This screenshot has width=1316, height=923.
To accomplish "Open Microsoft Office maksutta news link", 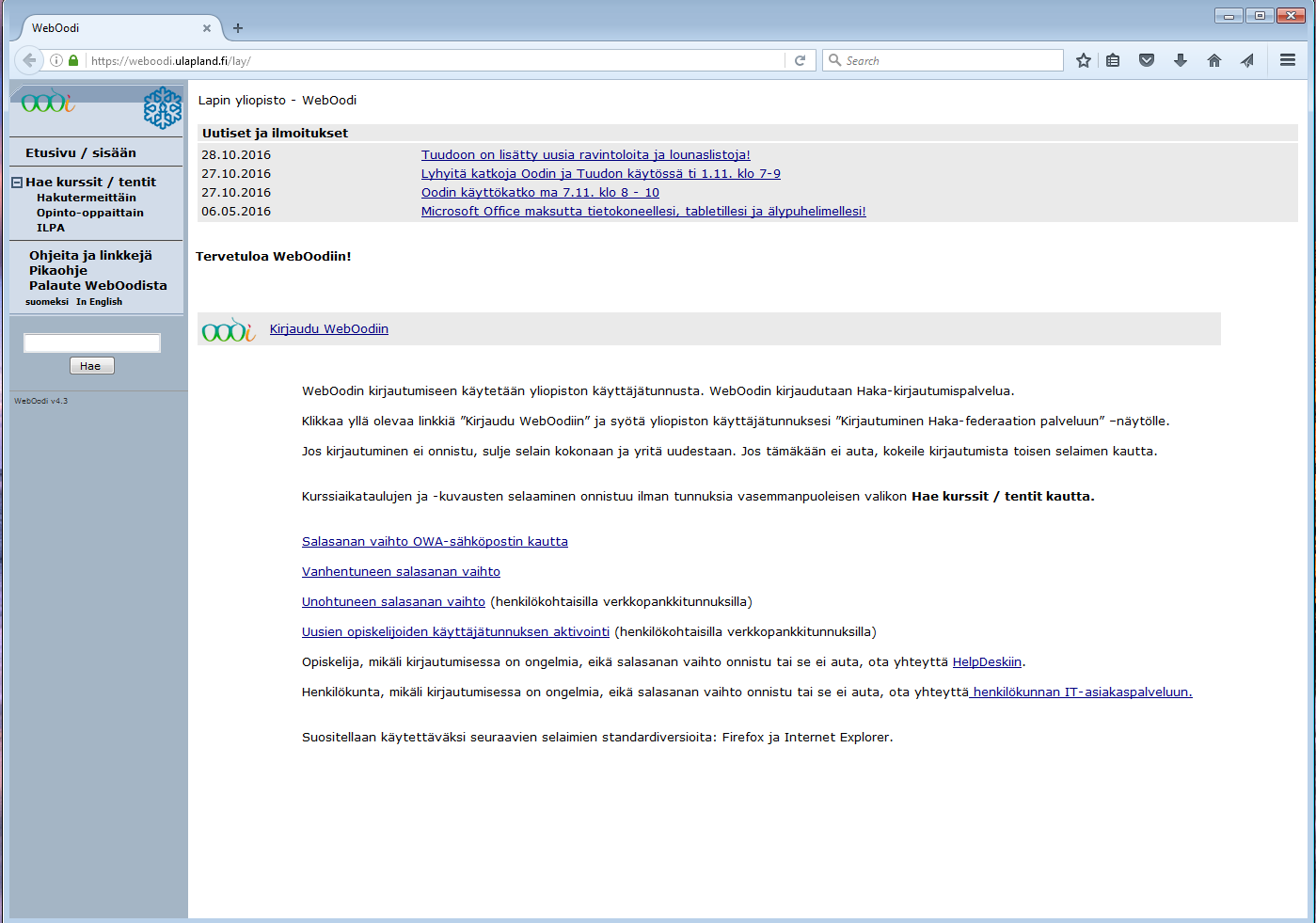I will coord(643,212).
